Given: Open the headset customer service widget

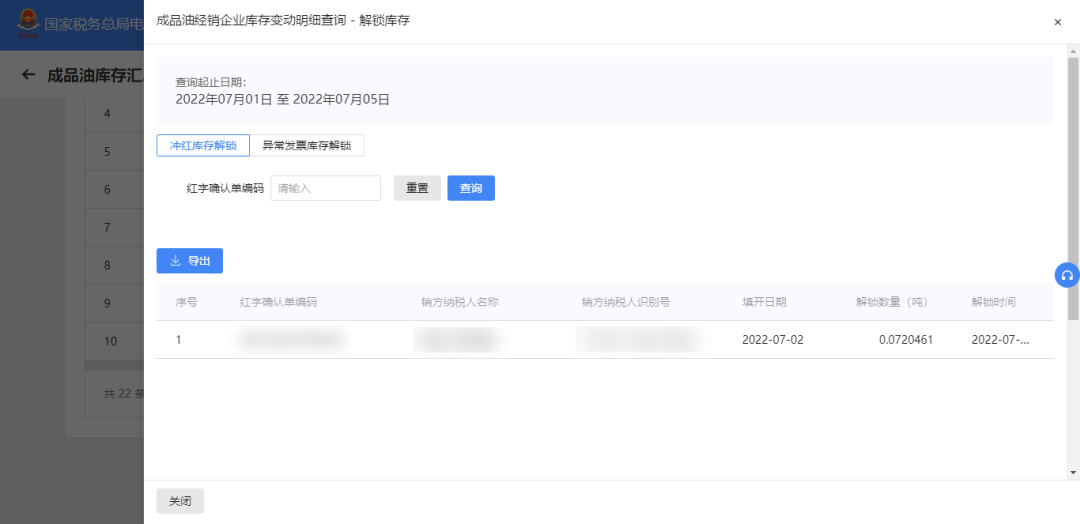Looking at the screenshot, I should click(1067, 275).
